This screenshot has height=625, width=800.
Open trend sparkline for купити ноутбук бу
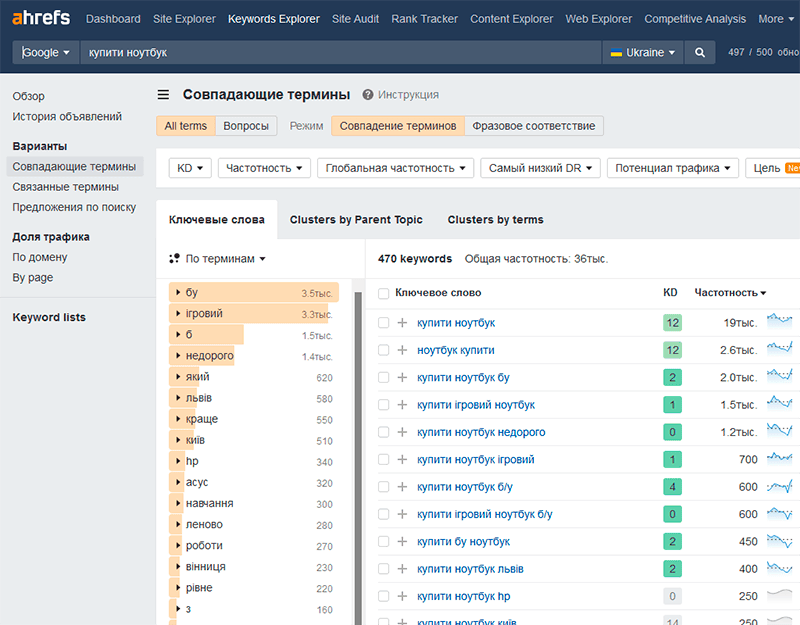[x=780, y=377]
